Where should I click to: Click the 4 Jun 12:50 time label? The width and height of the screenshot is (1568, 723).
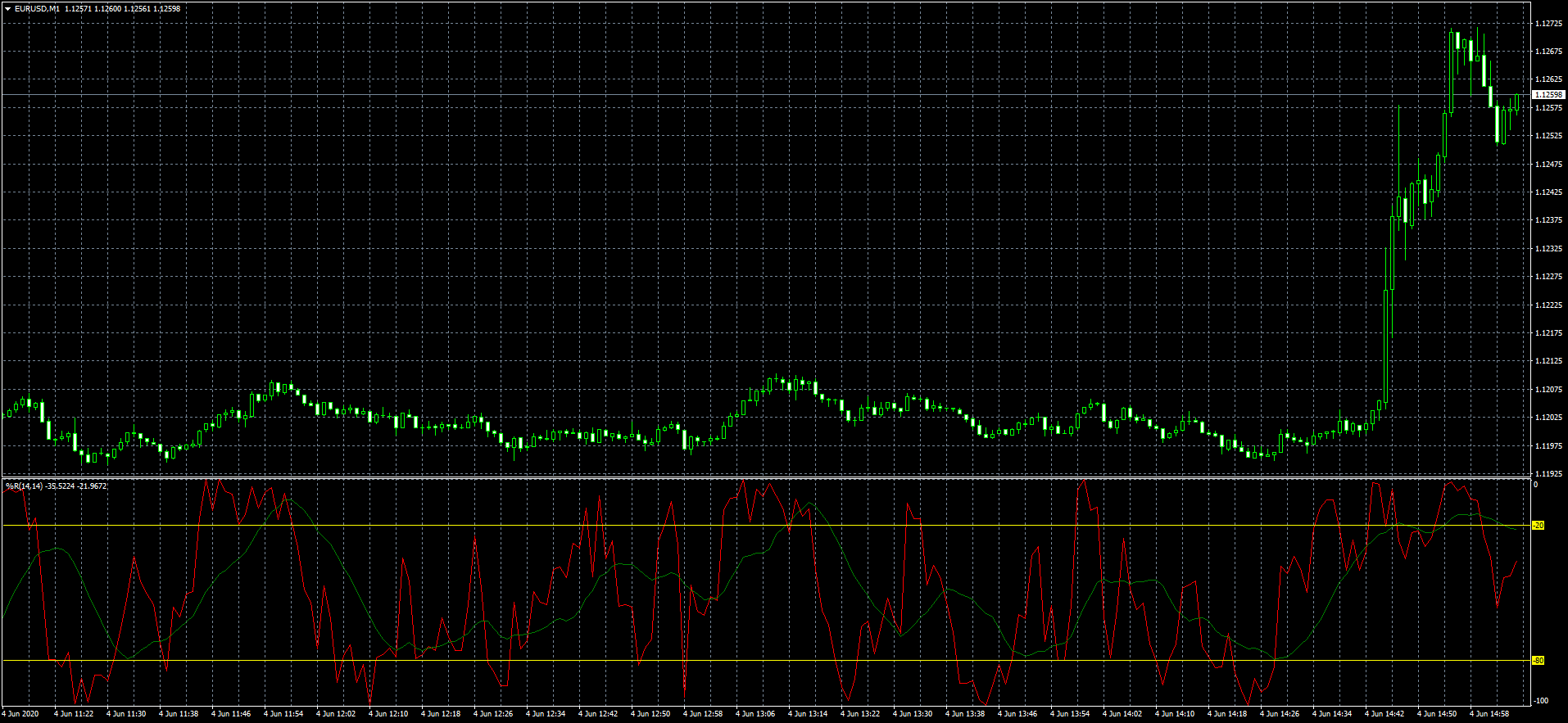650,714
